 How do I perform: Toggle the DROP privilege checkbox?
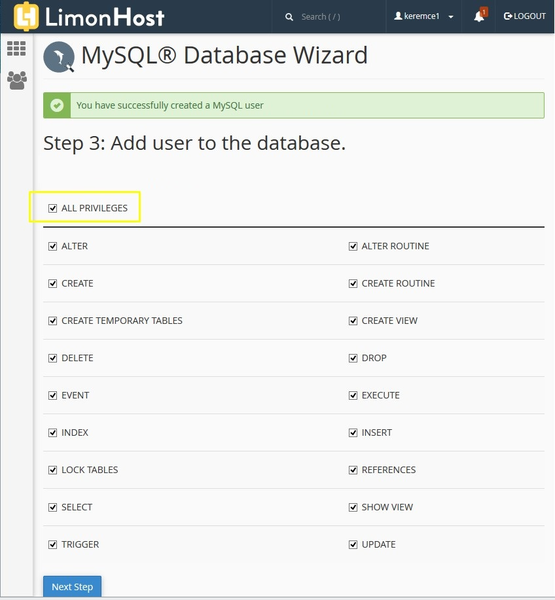pos(353,358)
